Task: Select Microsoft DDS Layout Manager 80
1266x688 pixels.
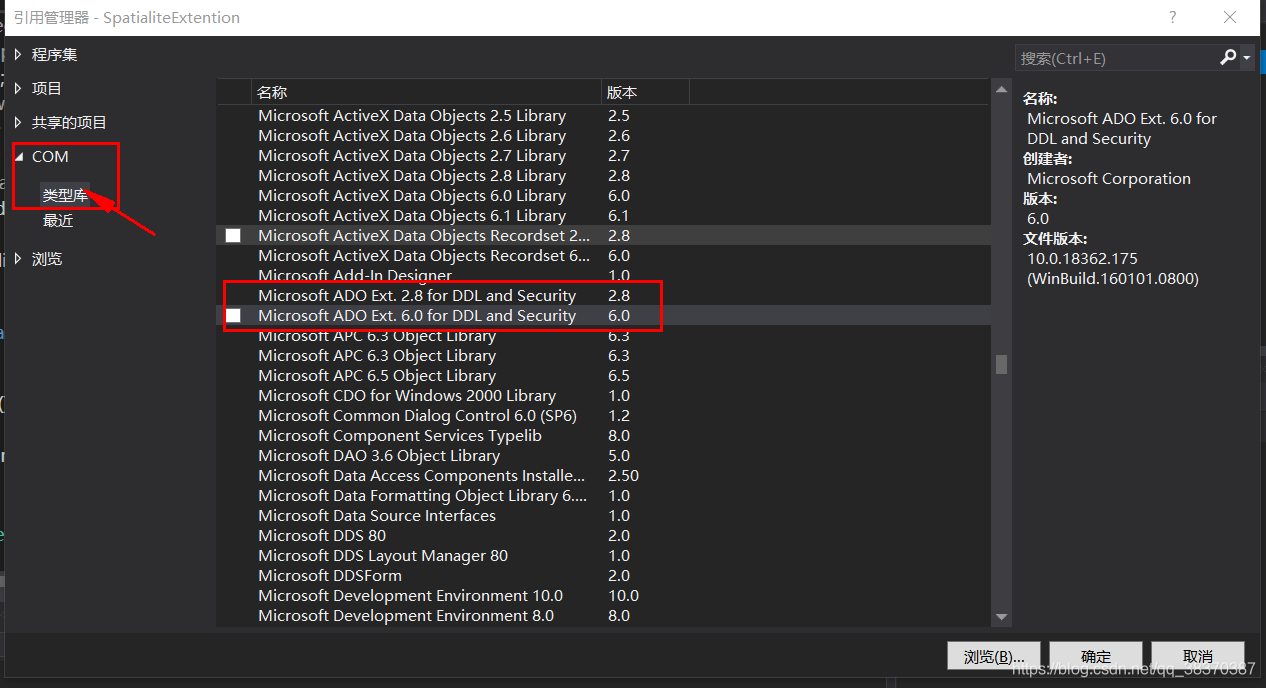Action: click(604, 556)
